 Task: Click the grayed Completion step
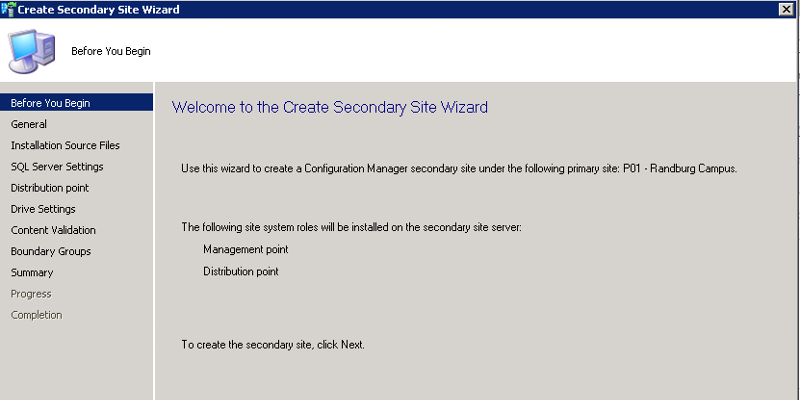pos(37,315)
